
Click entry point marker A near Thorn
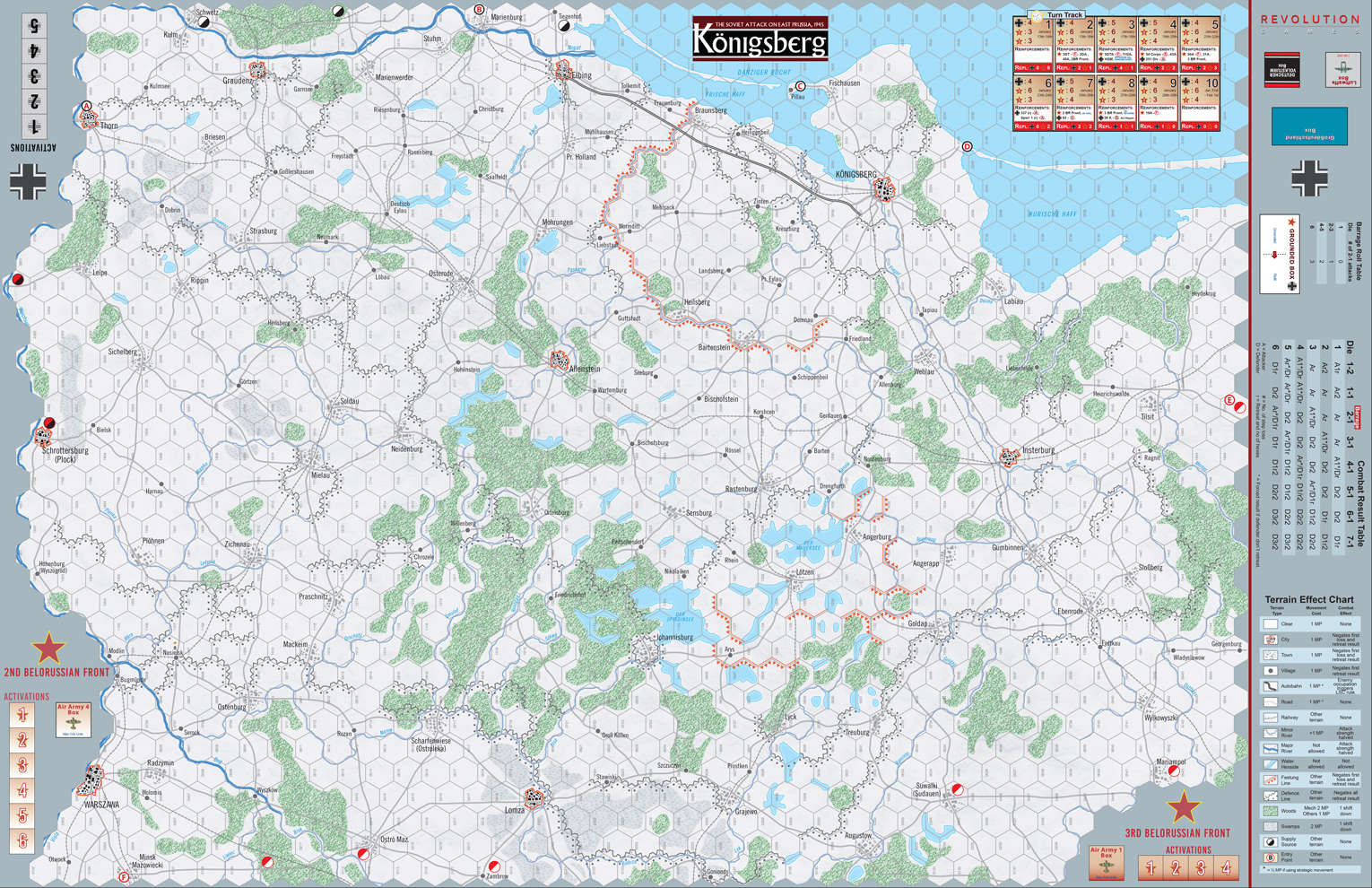(87, 106)
